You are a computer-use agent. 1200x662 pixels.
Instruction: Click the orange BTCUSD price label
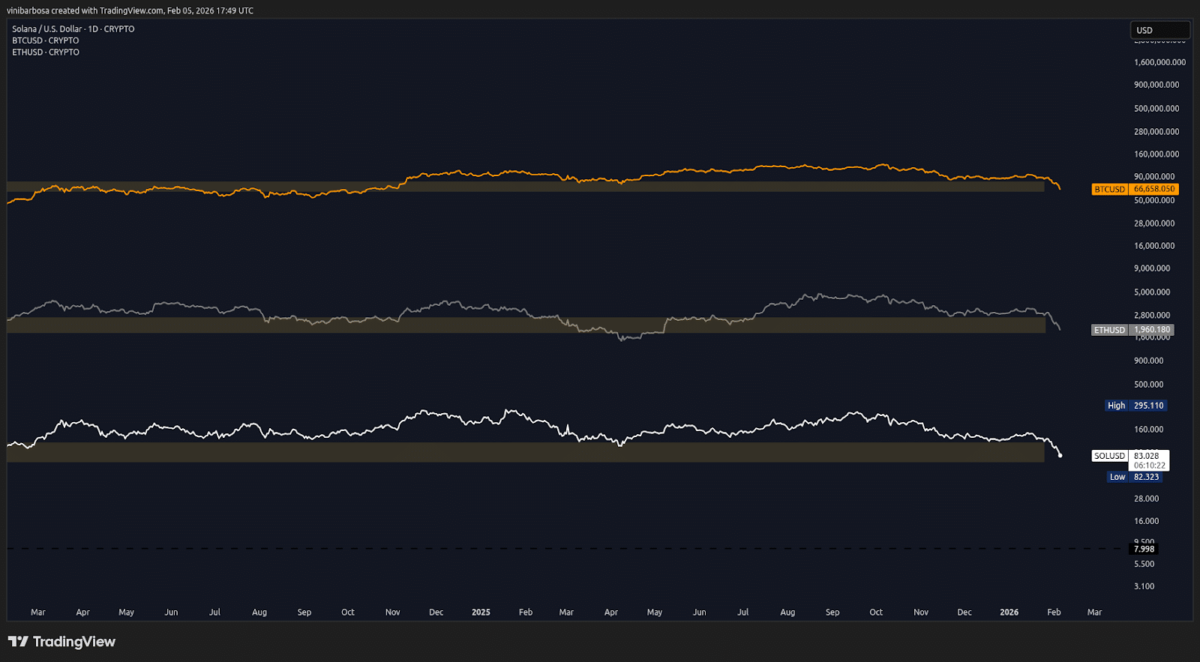pos(1133,188)
